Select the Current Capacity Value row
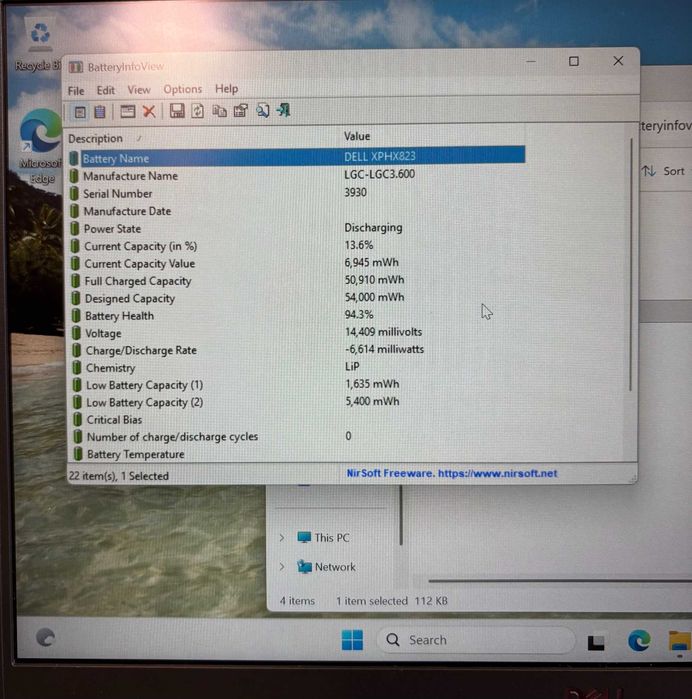Image resolution: width=692 pixels, height=699 pixels. 297,263
